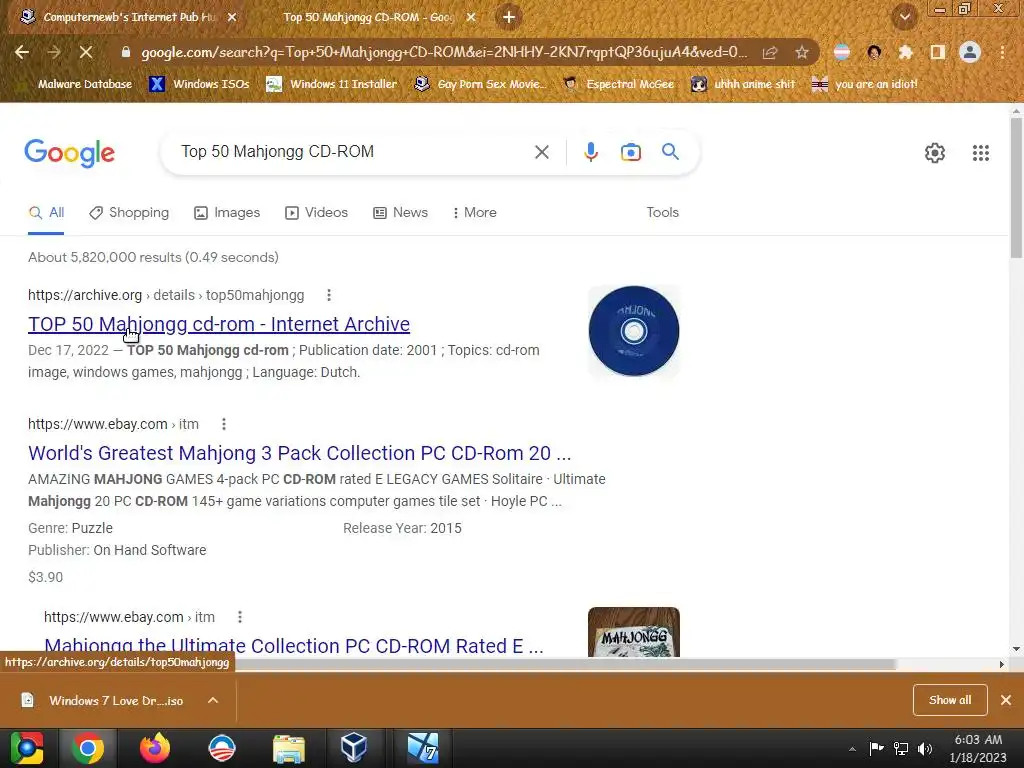Open archive.org result three-dot menu

pyautogui.click(x=329, y=295)
